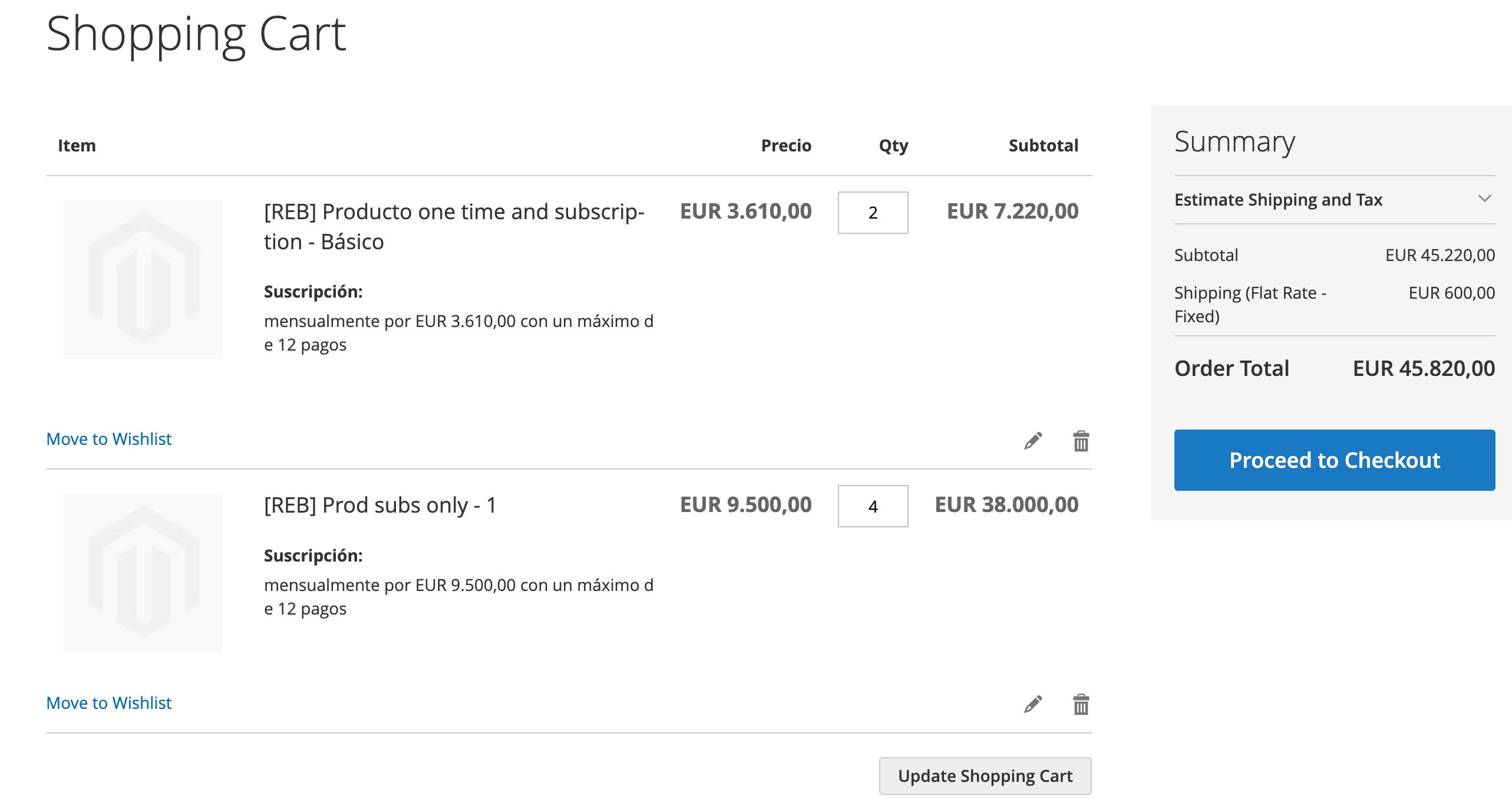Click the Shopping Cart page title
The image size is (1512, 799).
196,34
